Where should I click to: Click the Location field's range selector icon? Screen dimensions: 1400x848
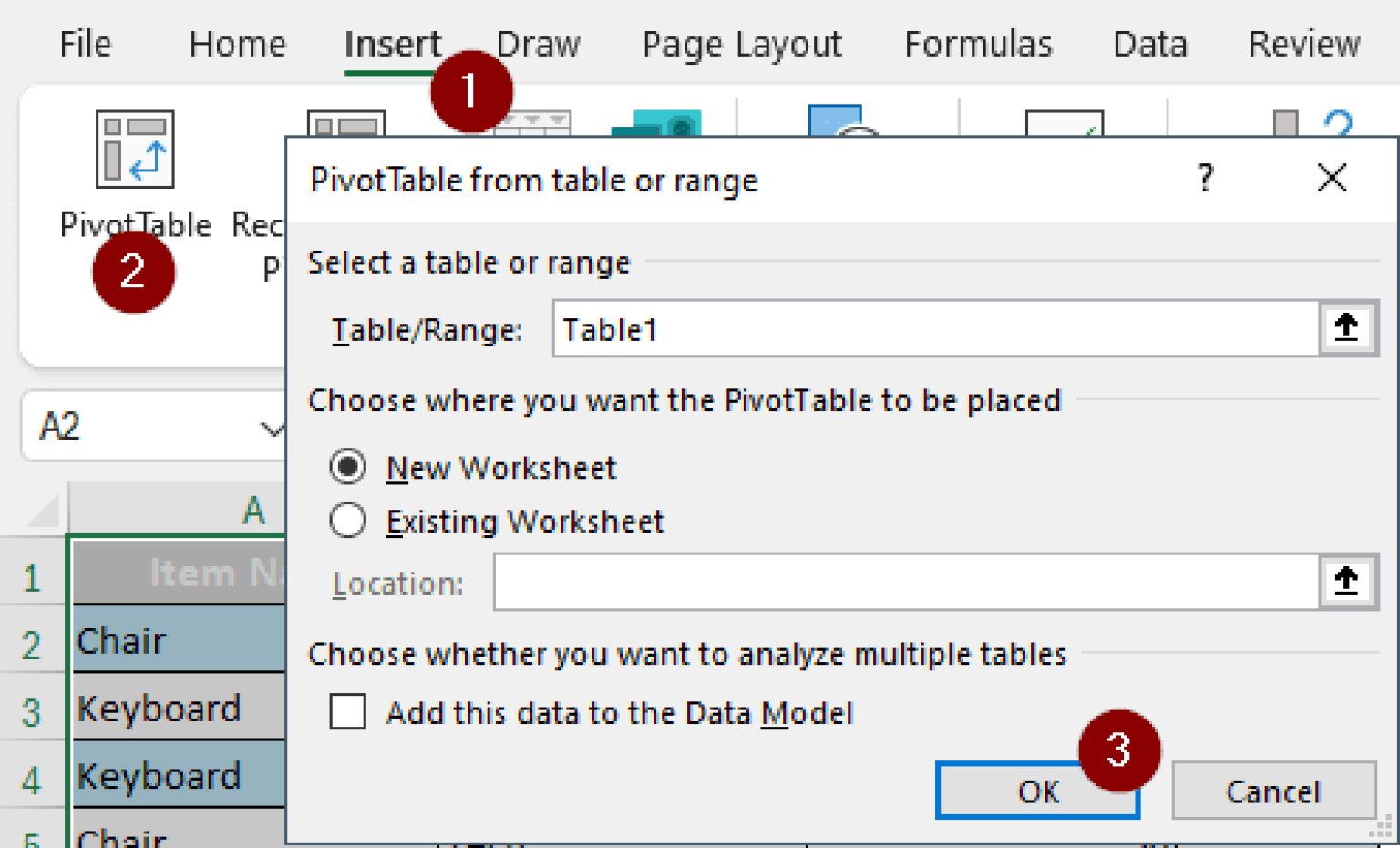tap(1347, 582)
